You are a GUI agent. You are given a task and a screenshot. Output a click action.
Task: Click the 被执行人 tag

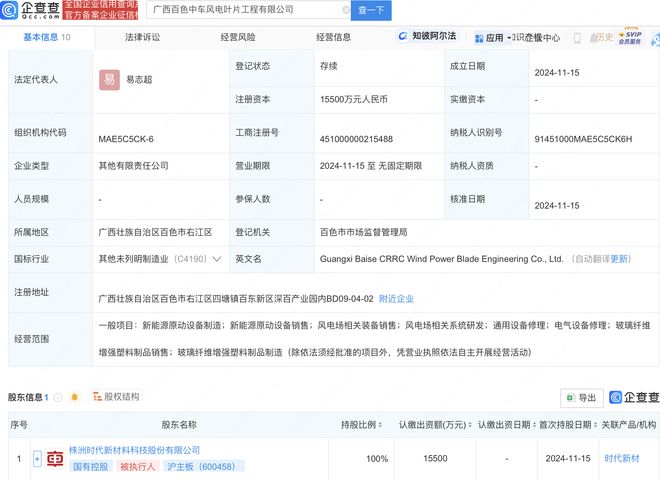[x=138, y=467]
